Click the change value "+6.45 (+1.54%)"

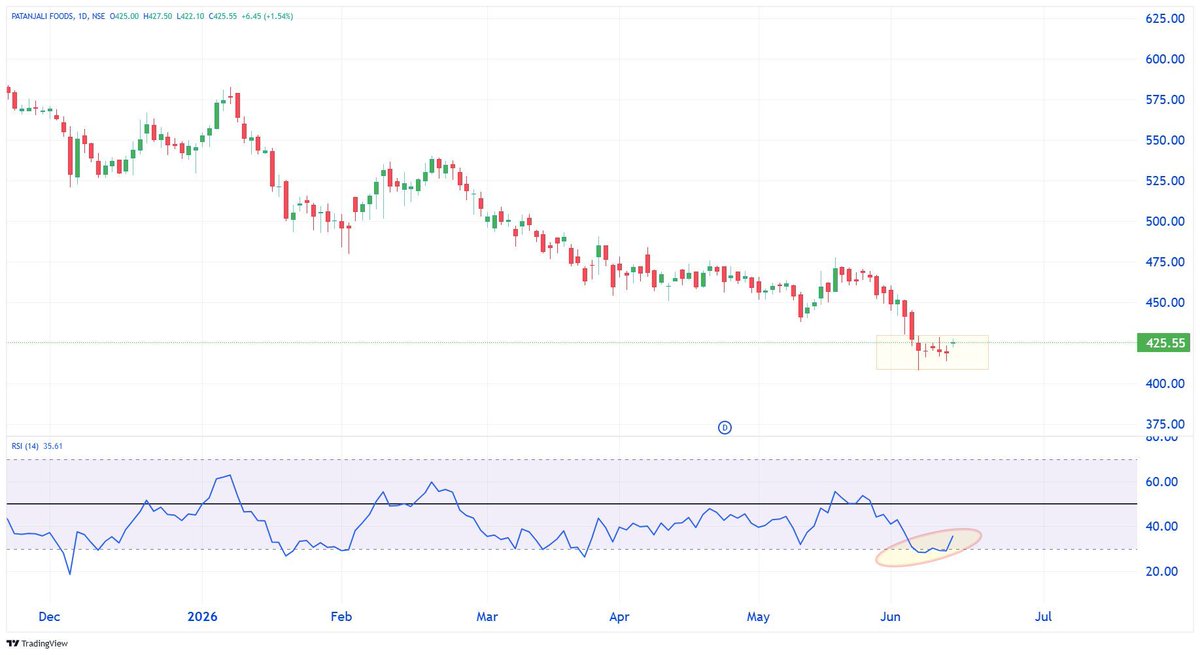click(x=267, y=16)
